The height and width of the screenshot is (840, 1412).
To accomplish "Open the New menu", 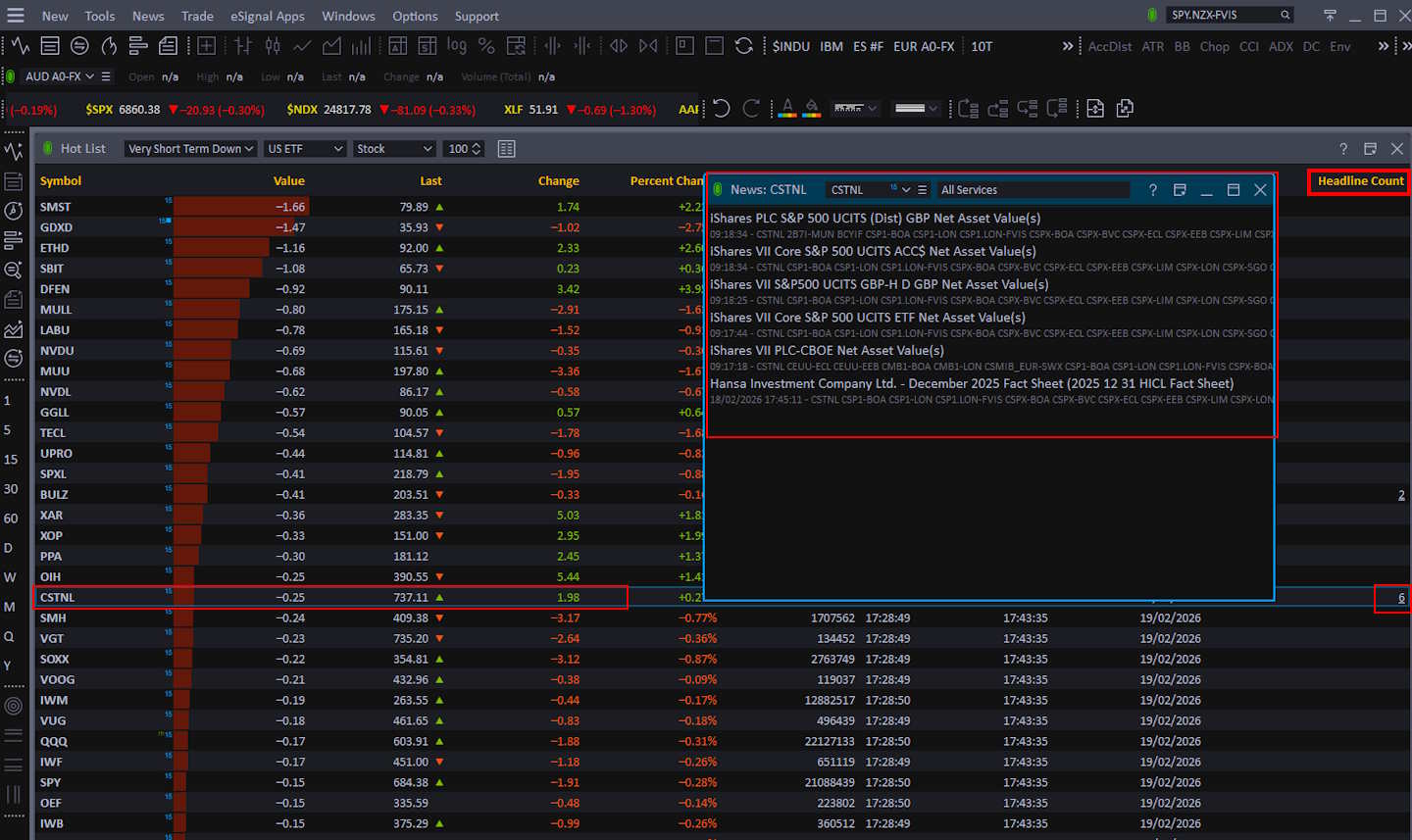I will 55,16.
